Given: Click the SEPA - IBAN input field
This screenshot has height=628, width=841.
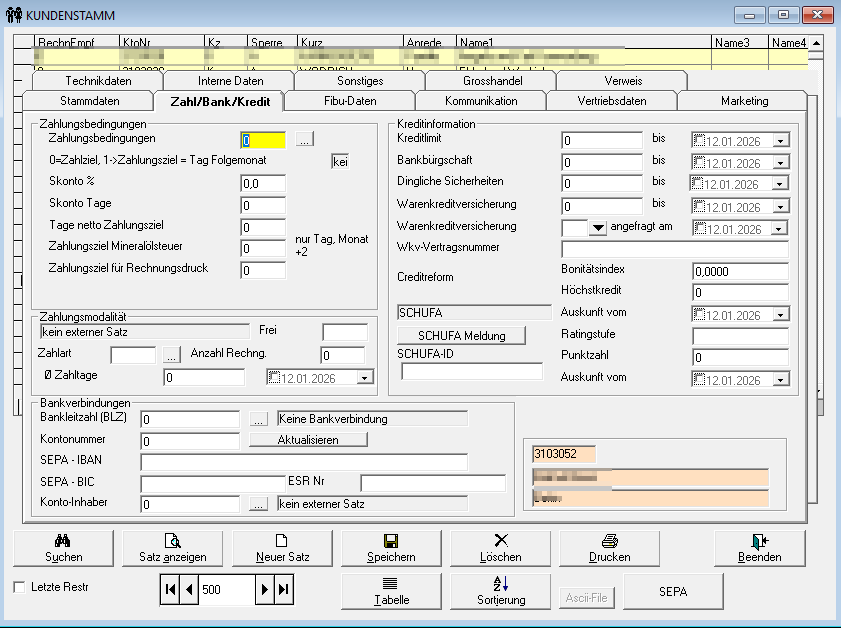Looking at the screenshot, I should tap(304, 462).
